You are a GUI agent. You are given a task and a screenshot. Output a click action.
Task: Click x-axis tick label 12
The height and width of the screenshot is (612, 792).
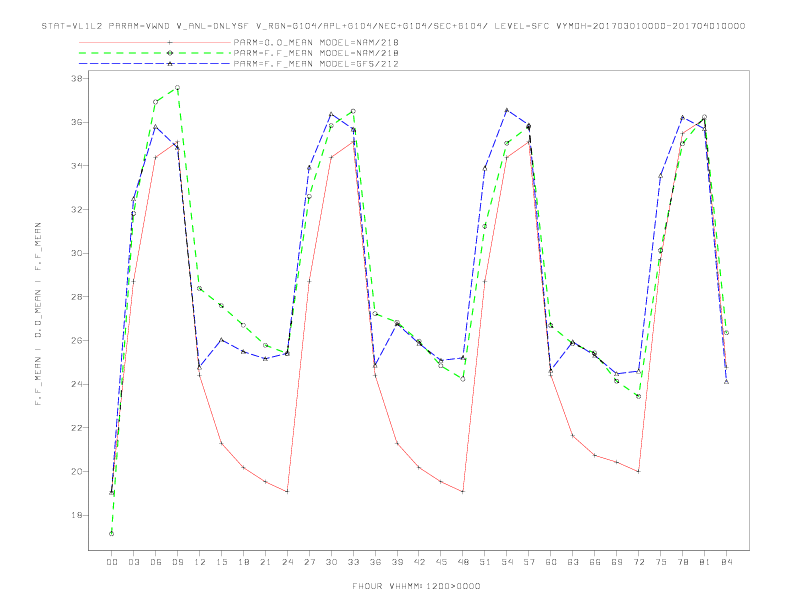point(200,562)
